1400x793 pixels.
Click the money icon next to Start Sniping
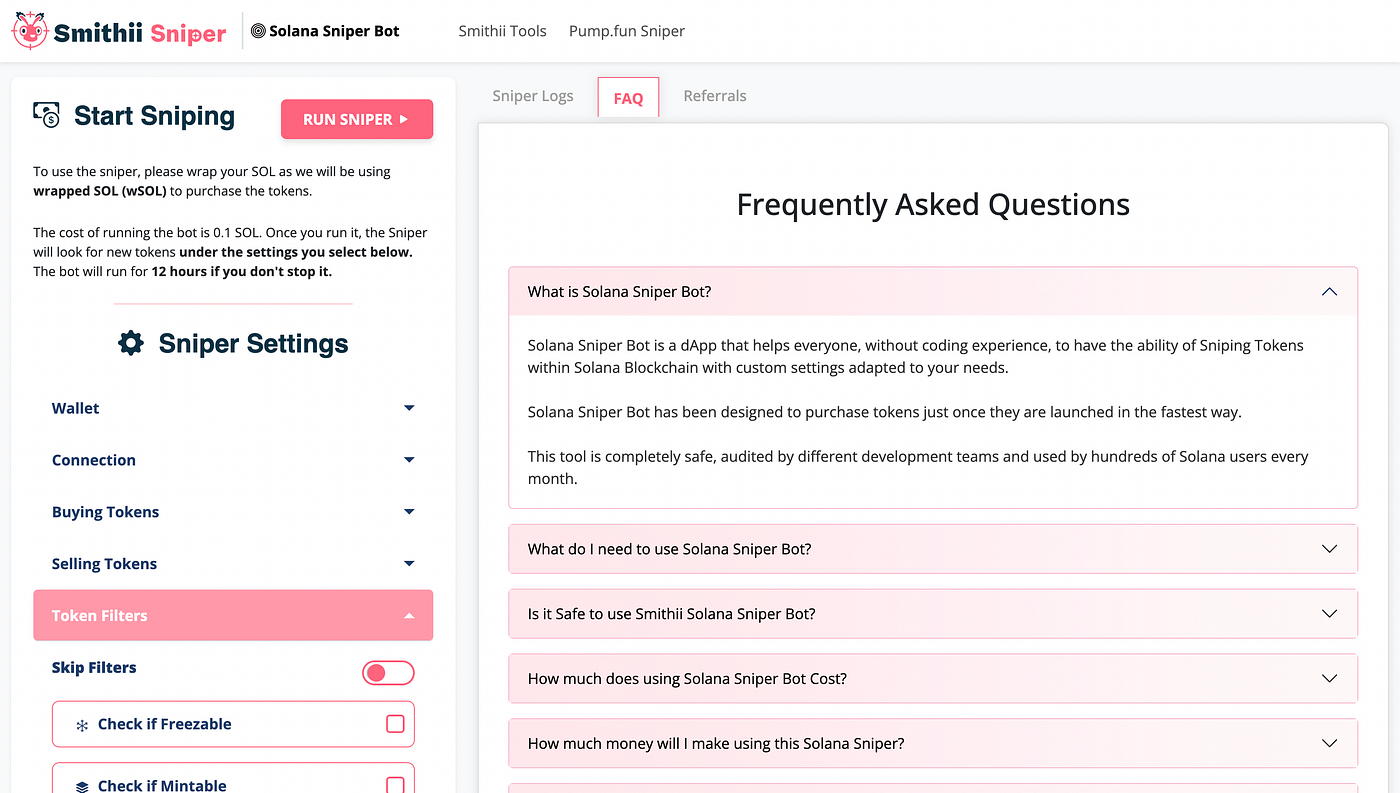pyautogui.click(x=46, y=115)
